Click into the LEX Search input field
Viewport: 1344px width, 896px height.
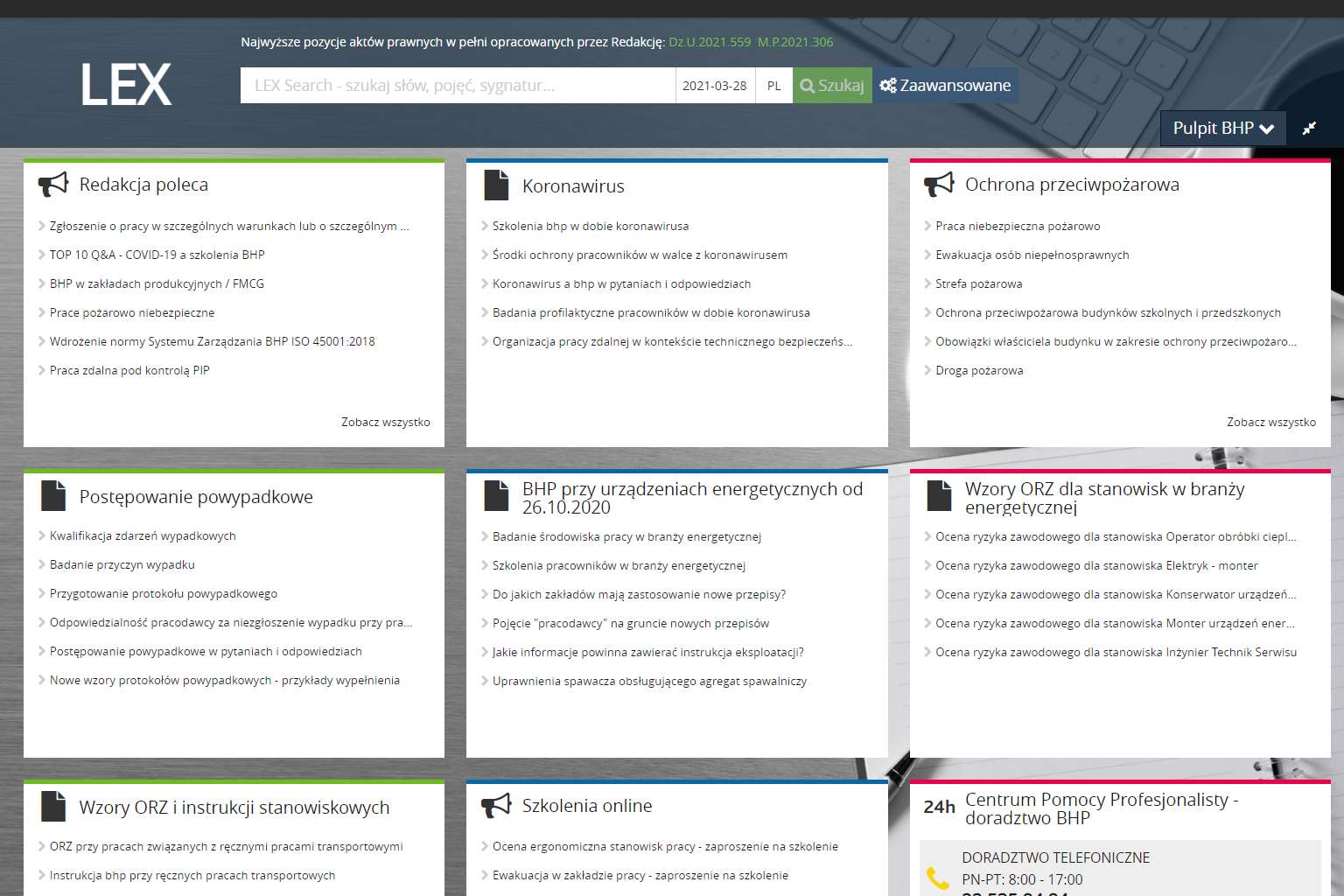457,86
